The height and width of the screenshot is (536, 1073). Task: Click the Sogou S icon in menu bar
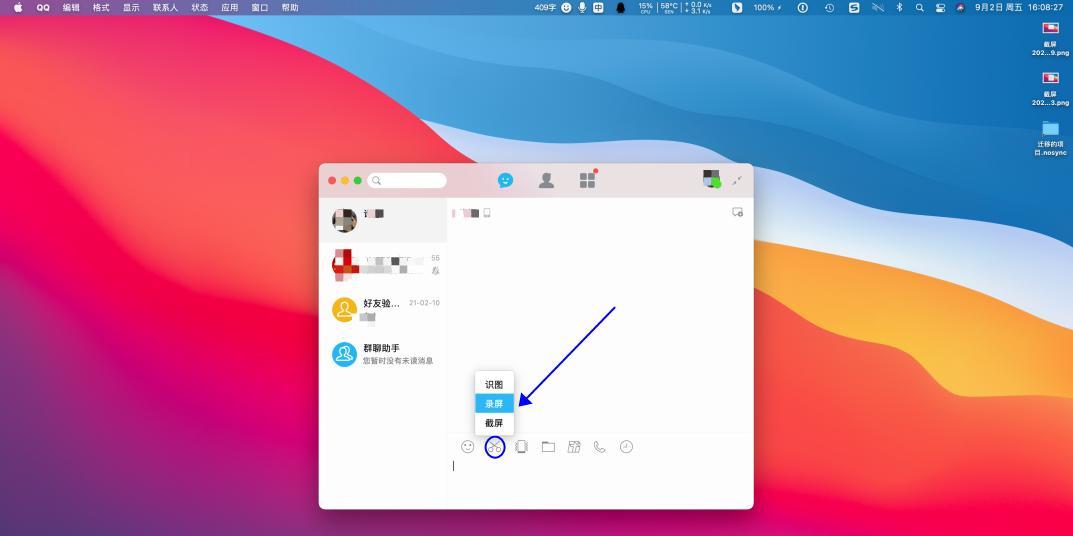(854, 8)
